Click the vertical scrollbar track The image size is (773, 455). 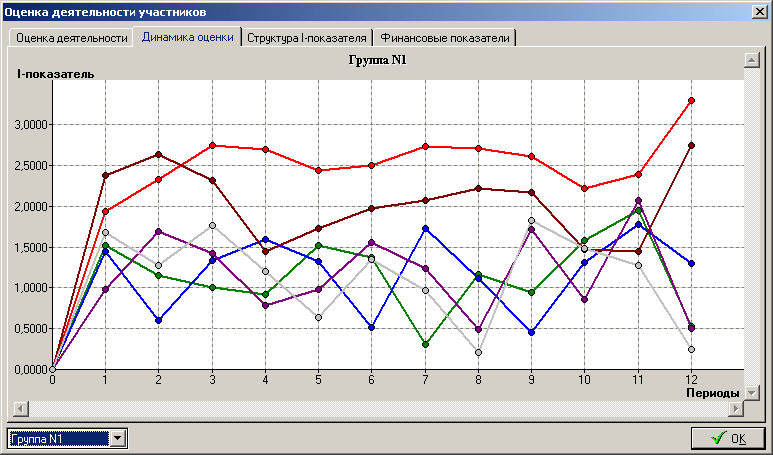(751, 227)
